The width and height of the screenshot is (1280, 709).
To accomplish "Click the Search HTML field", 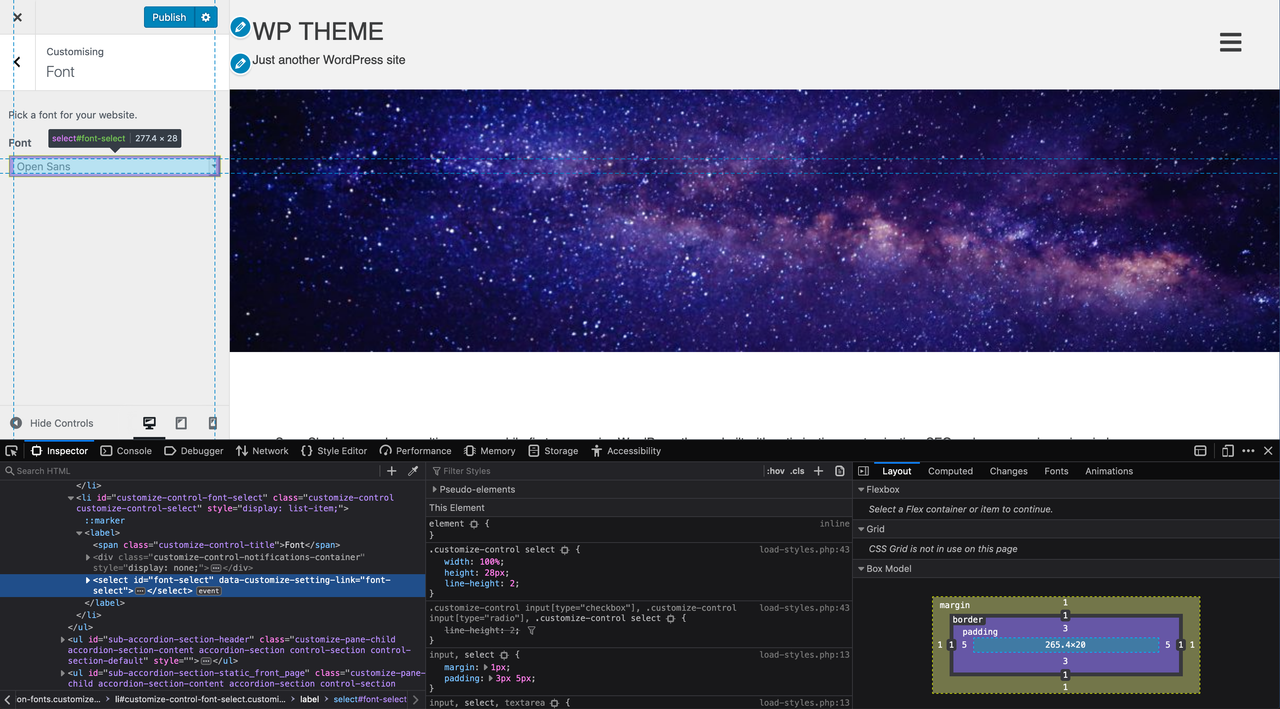I will [190, 471].
